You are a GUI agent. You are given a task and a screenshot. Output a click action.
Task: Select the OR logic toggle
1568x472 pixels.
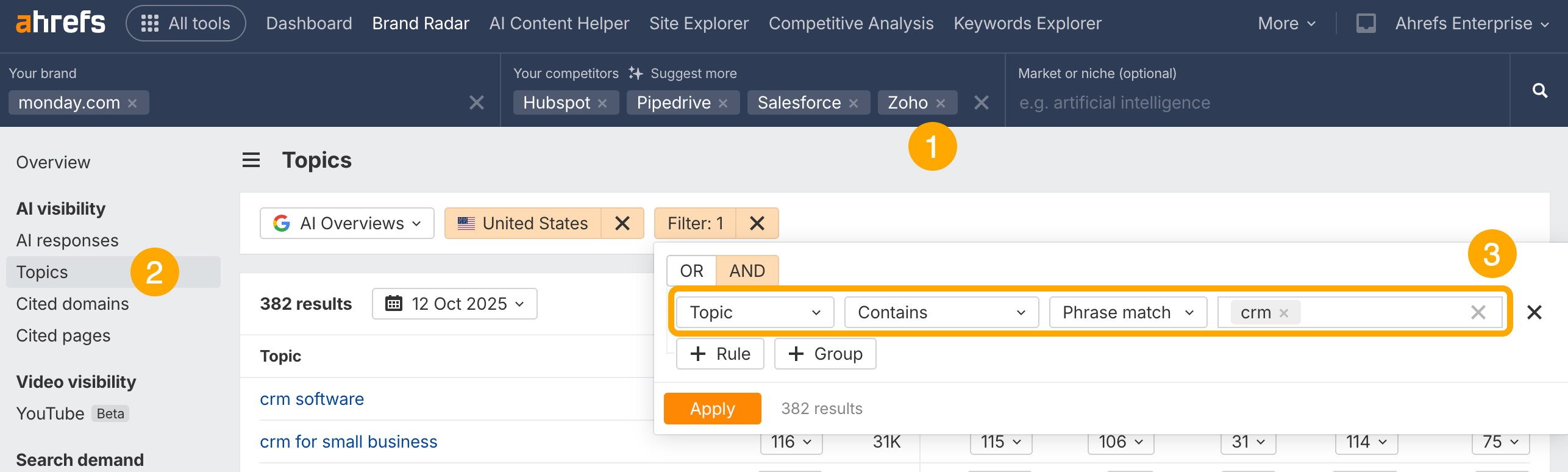(x=691, y=271)
